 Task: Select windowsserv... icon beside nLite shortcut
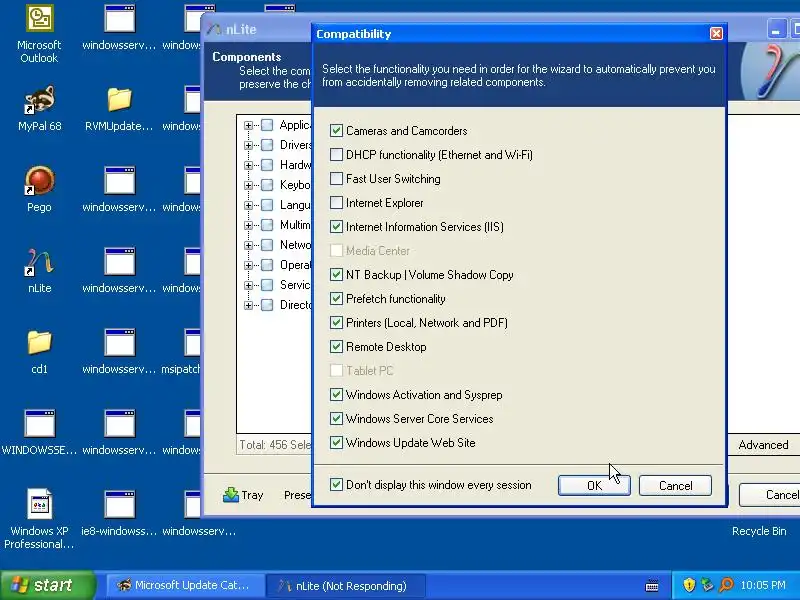119,270
